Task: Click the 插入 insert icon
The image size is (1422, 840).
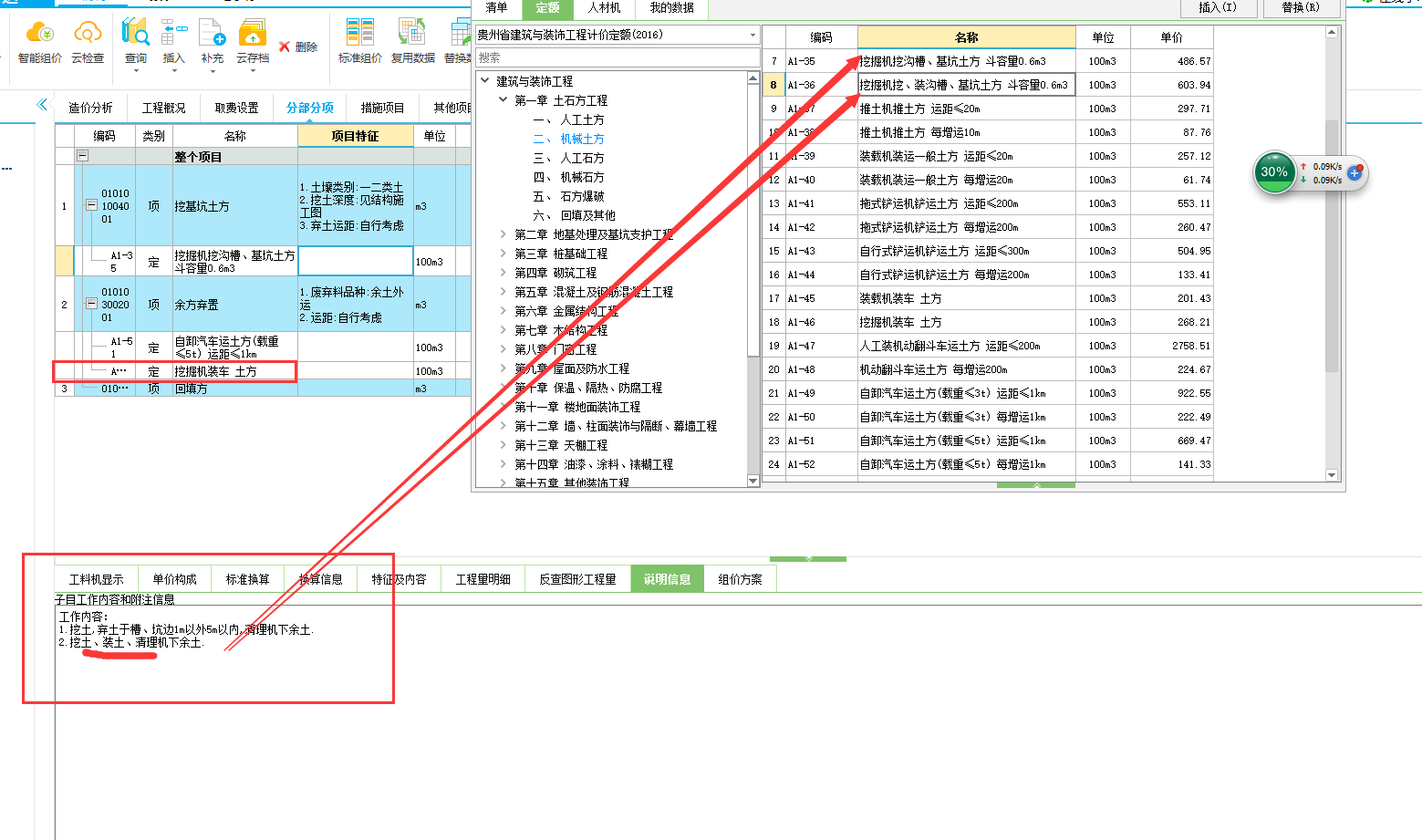Action: coord(173,33)
